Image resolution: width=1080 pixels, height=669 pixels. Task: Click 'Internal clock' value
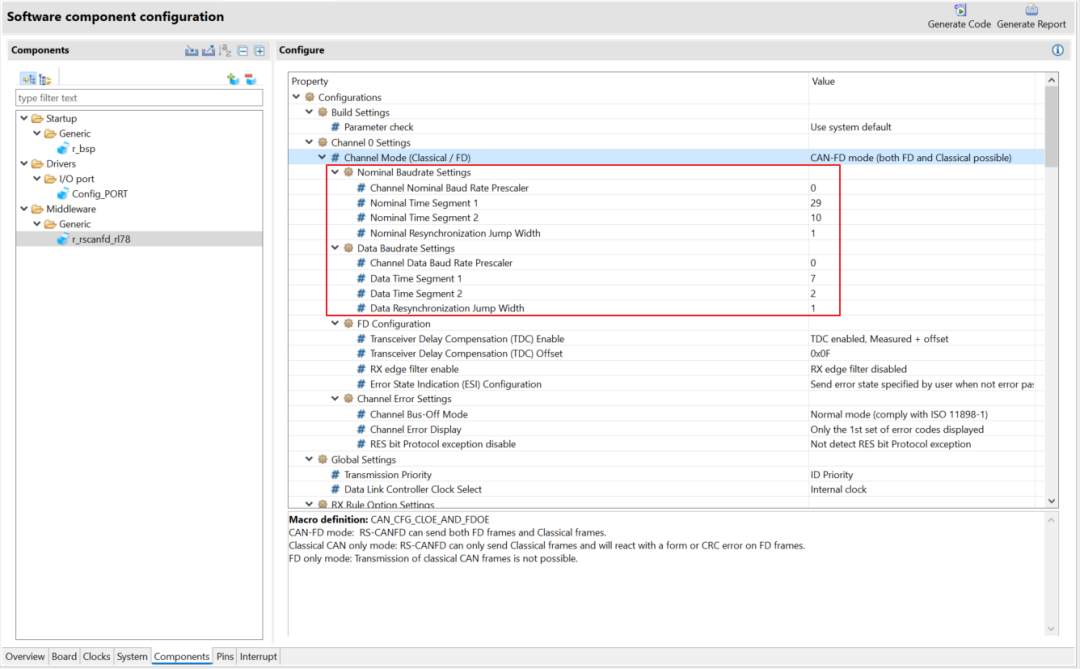click(838, 490)
